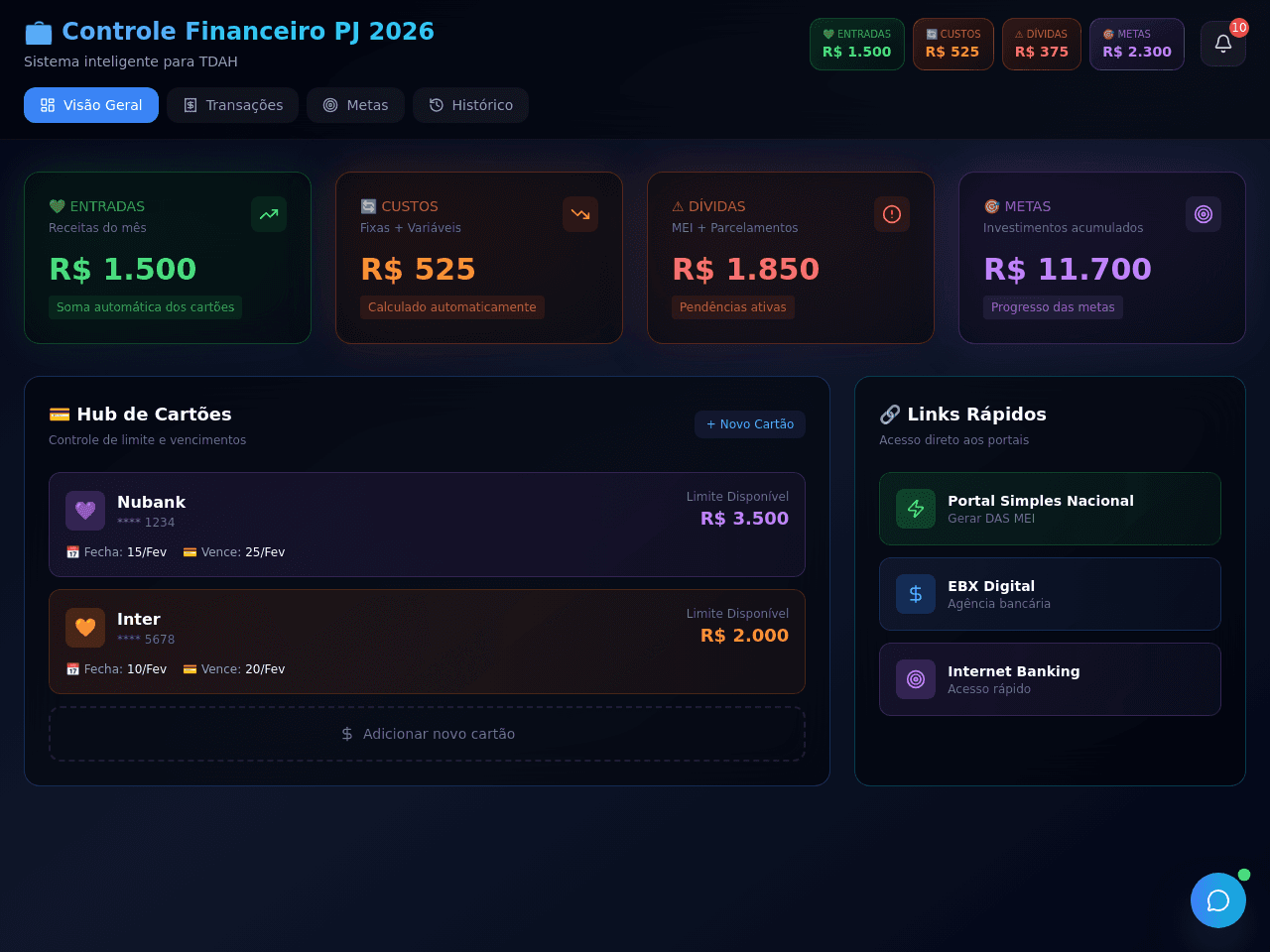Open the Transações tab
1270x952 pixels.
click(232, 105)
